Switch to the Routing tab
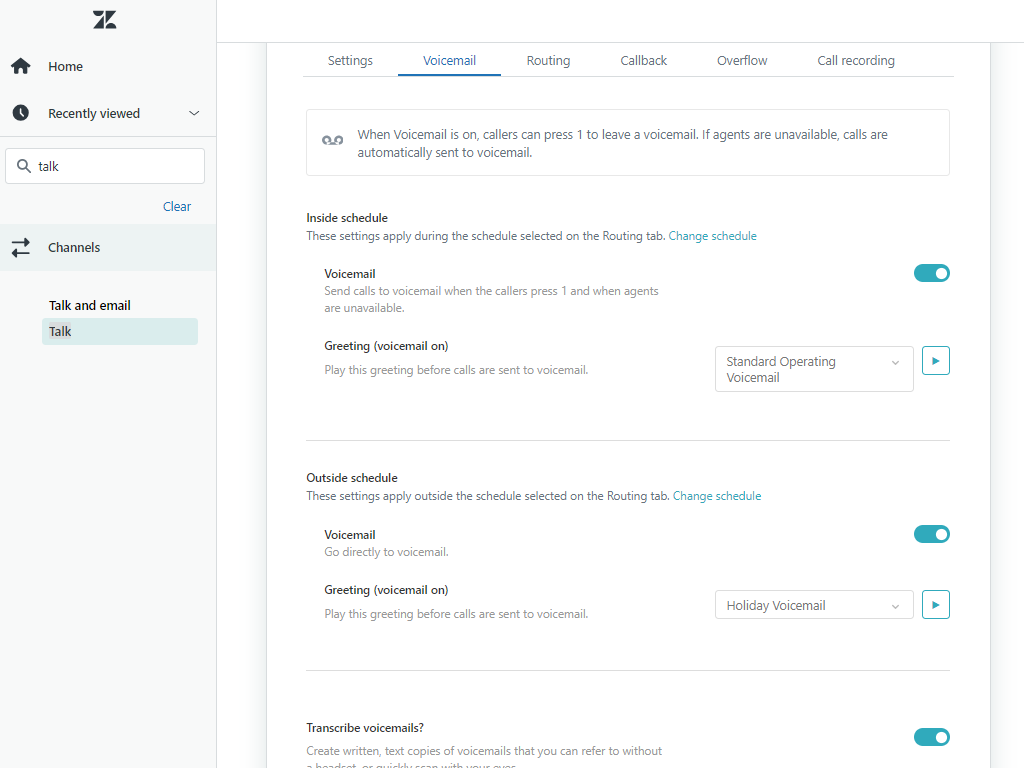Image resolution: width=1024 pixels, height=768 pixels. [548, 61]
